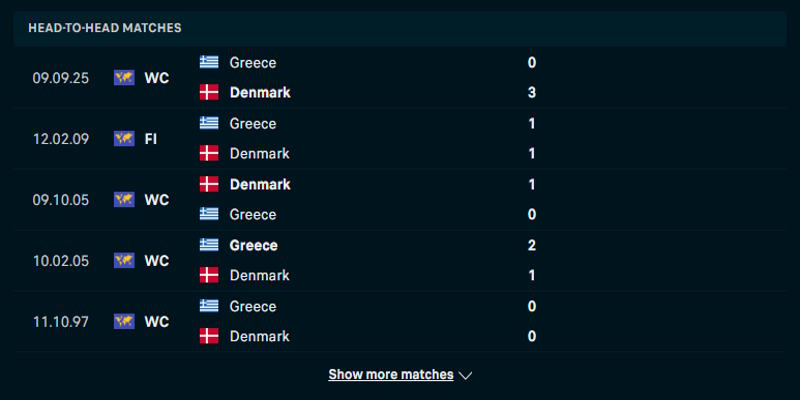Open Denmark team from 09.09.25 match
The image size is (800, 400).
coord(260,92)
